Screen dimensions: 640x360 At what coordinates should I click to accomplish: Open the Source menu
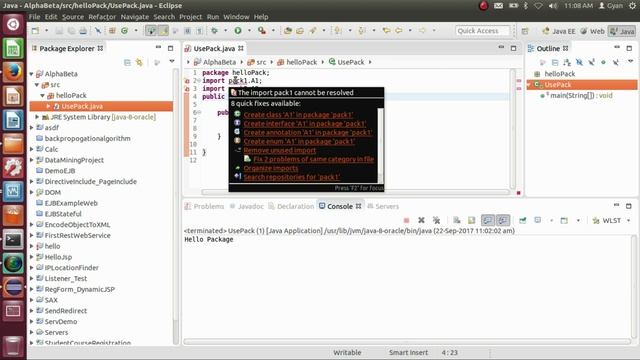click(x=73, y=17)
